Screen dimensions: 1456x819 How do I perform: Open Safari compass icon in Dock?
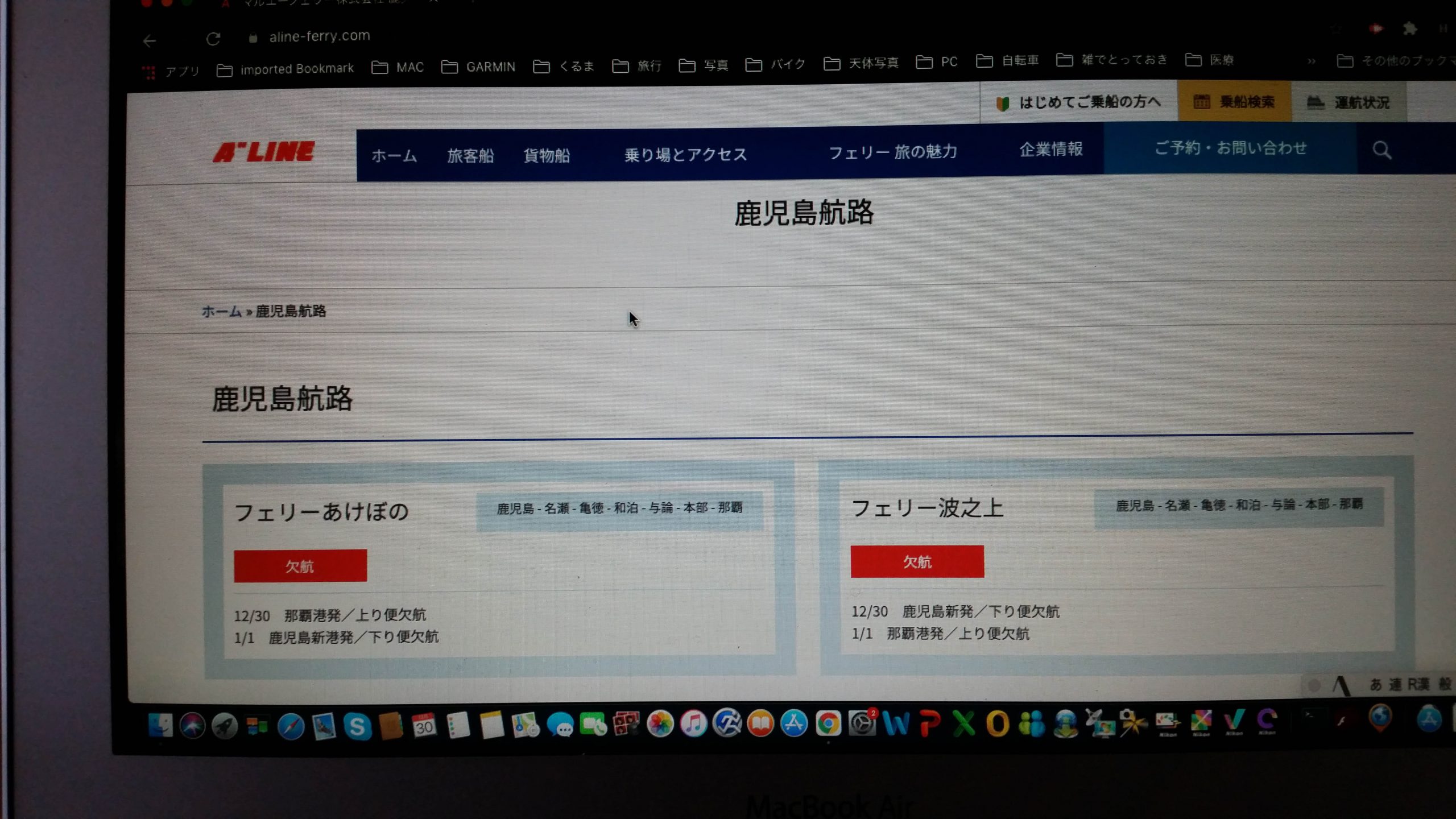pos(291,727)
